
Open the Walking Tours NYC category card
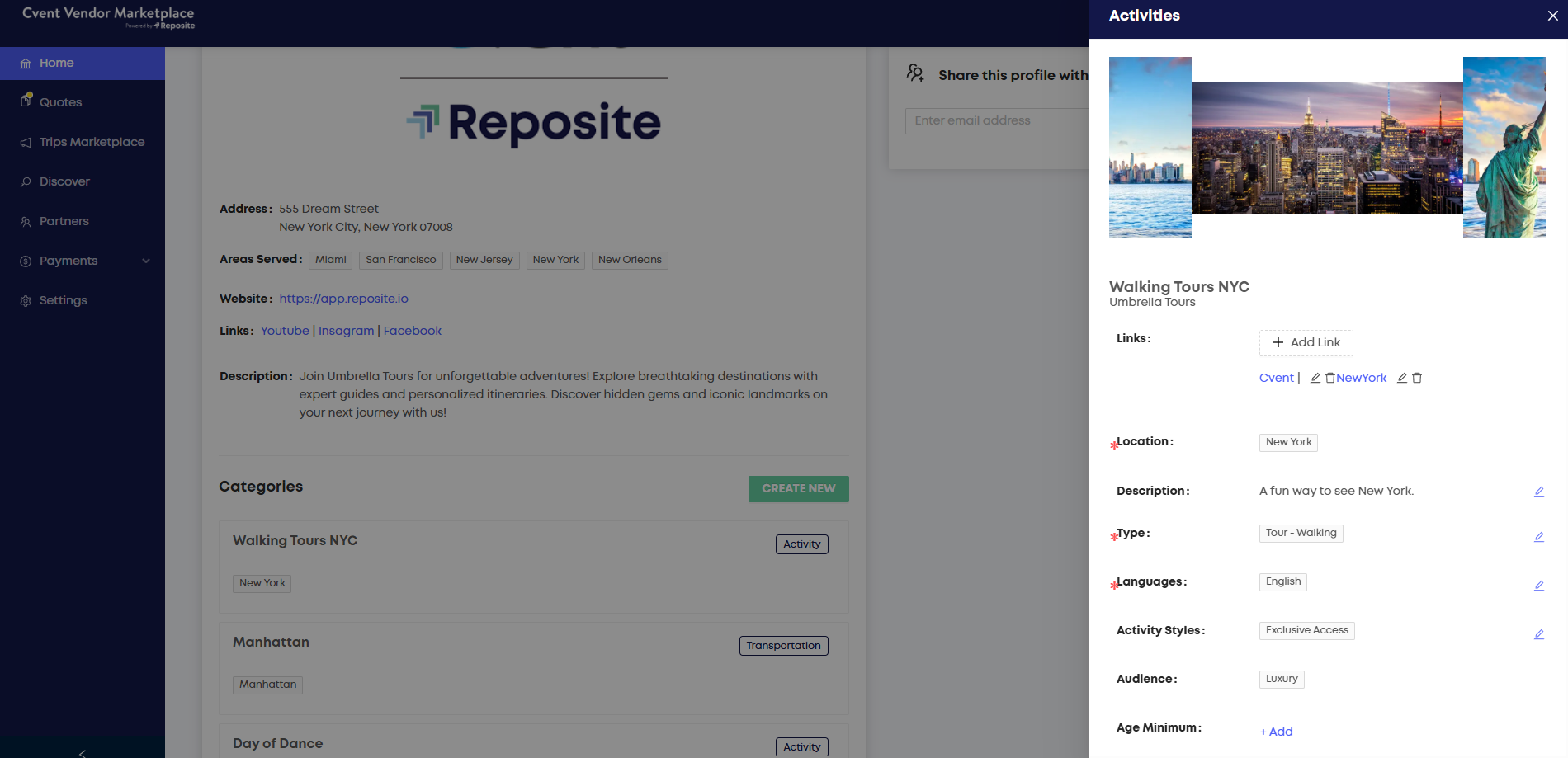pos(533,567)
